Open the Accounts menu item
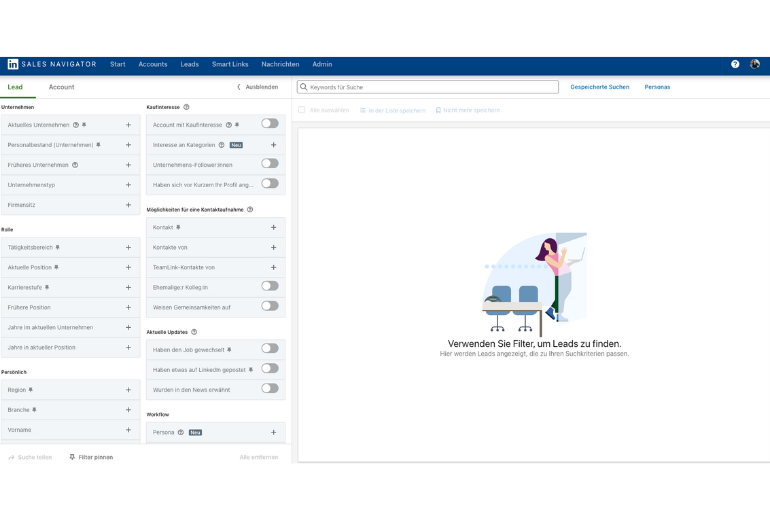Screen dimensions: 770x520 [153, 64]
